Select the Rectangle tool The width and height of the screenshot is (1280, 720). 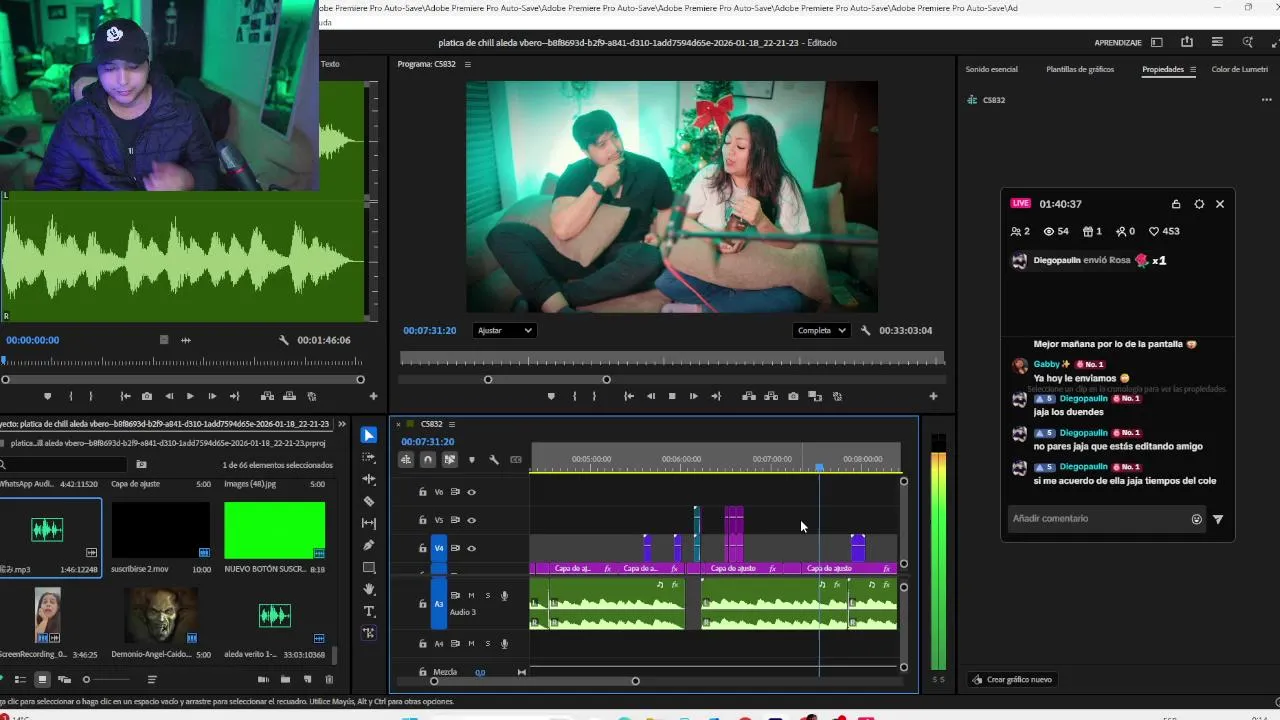tap(369, 567)
